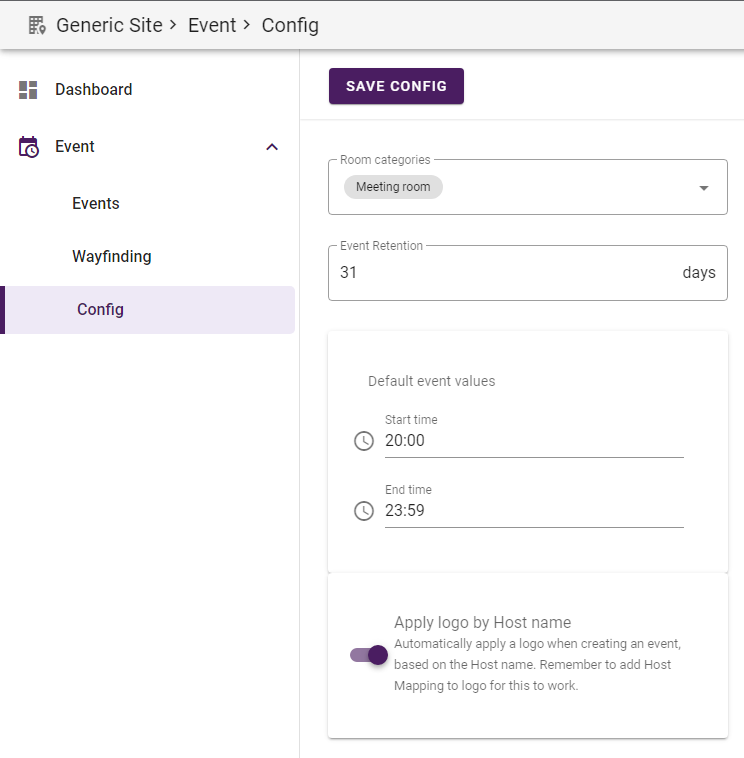Disable the Apply logo by Host name switch
744x758 pixels.
[x=369, y=655]
